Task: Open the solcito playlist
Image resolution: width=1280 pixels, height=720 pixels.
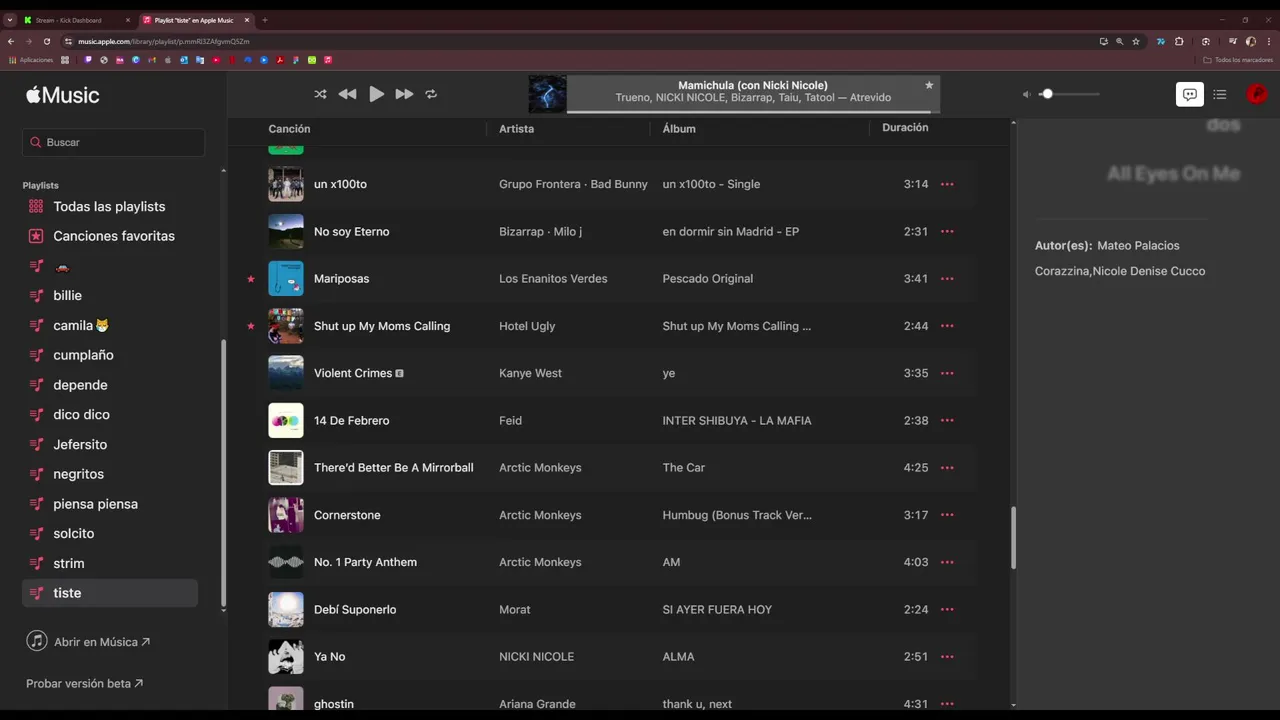Action: click(x=109, y=533)
